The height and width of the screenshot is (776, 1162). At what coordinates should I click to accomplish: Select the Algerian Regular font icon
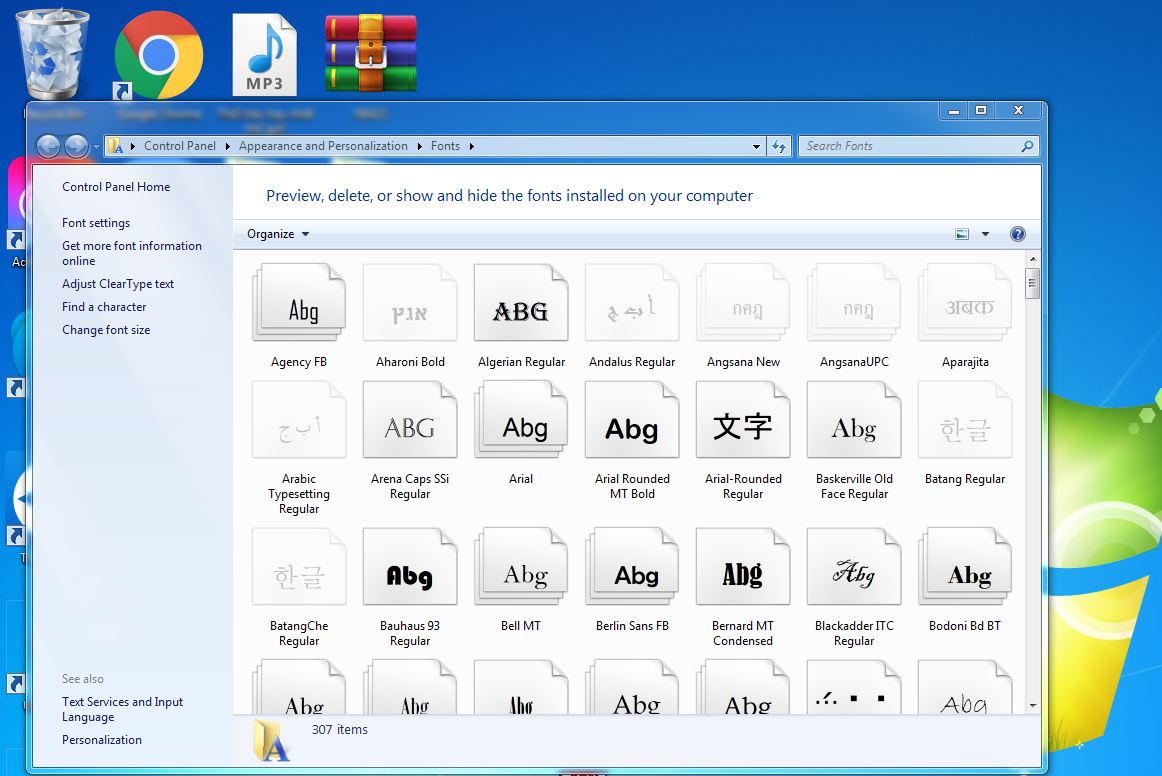(521, 304)
